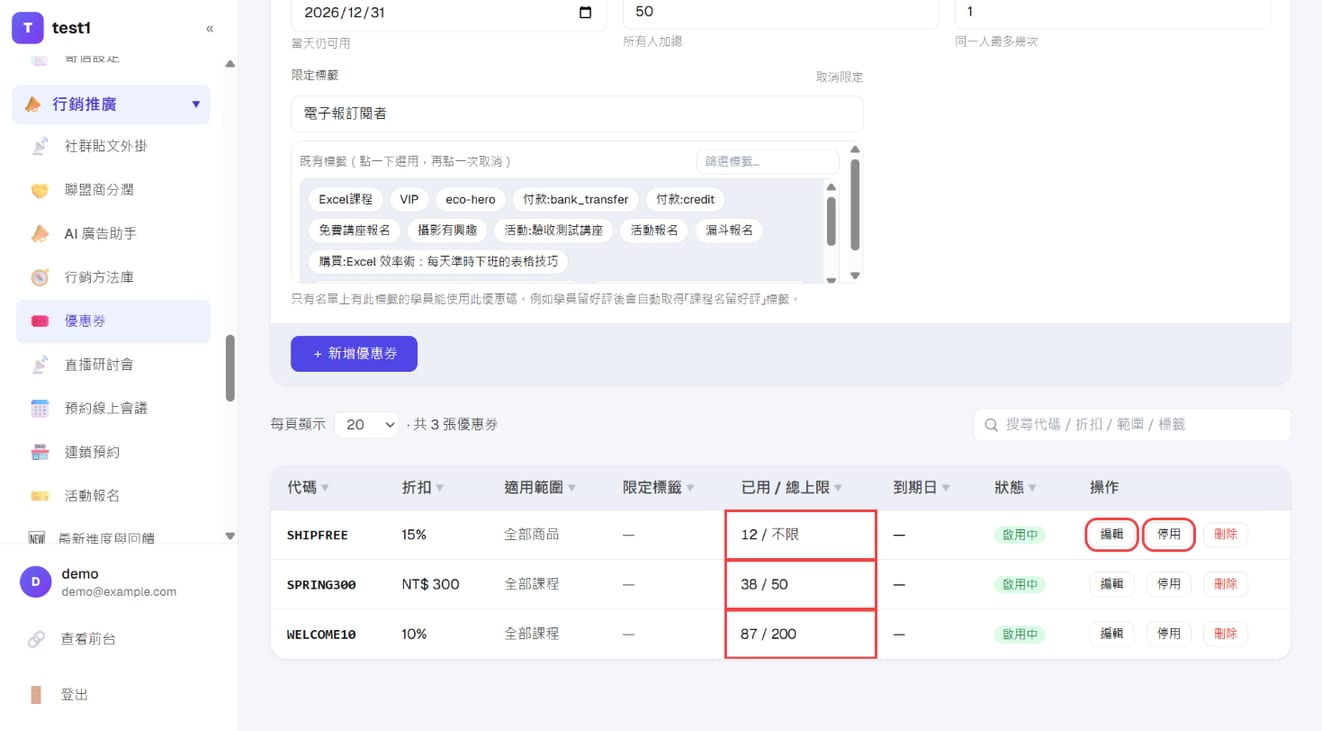Toggle the 付款:bank_transfer tag

(575, 199)
